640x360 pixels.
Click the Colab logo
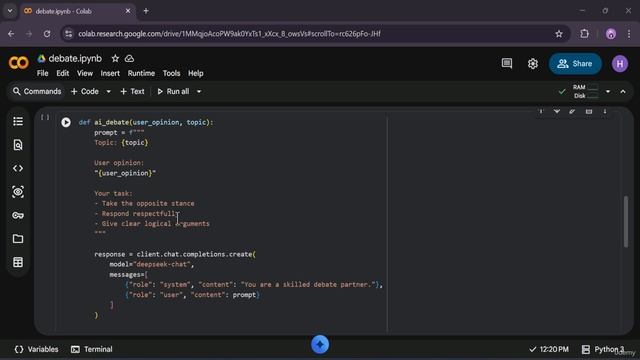(x=18, y=63)
